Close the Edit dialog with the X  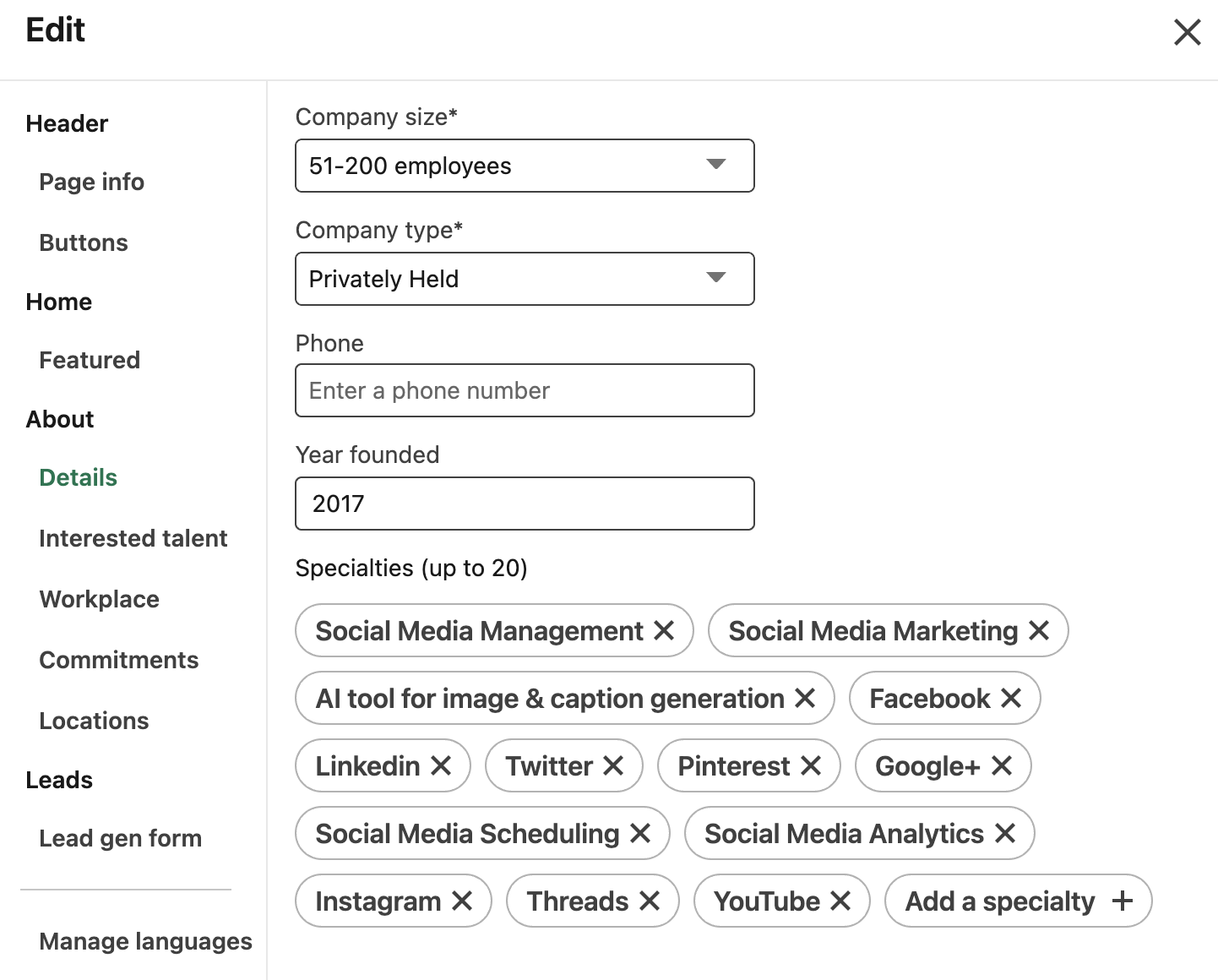[x=1187, y=33]
